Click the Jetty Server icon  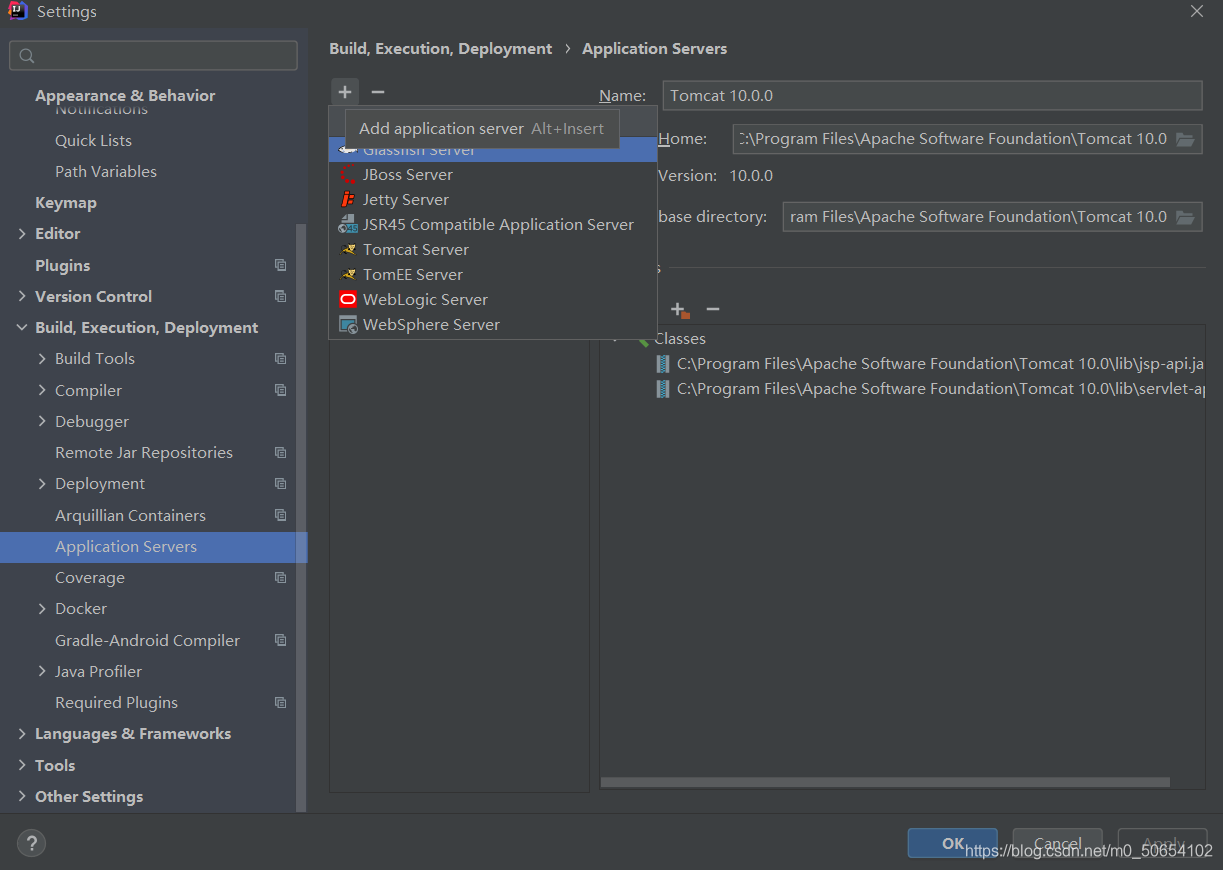coord(348,200)
